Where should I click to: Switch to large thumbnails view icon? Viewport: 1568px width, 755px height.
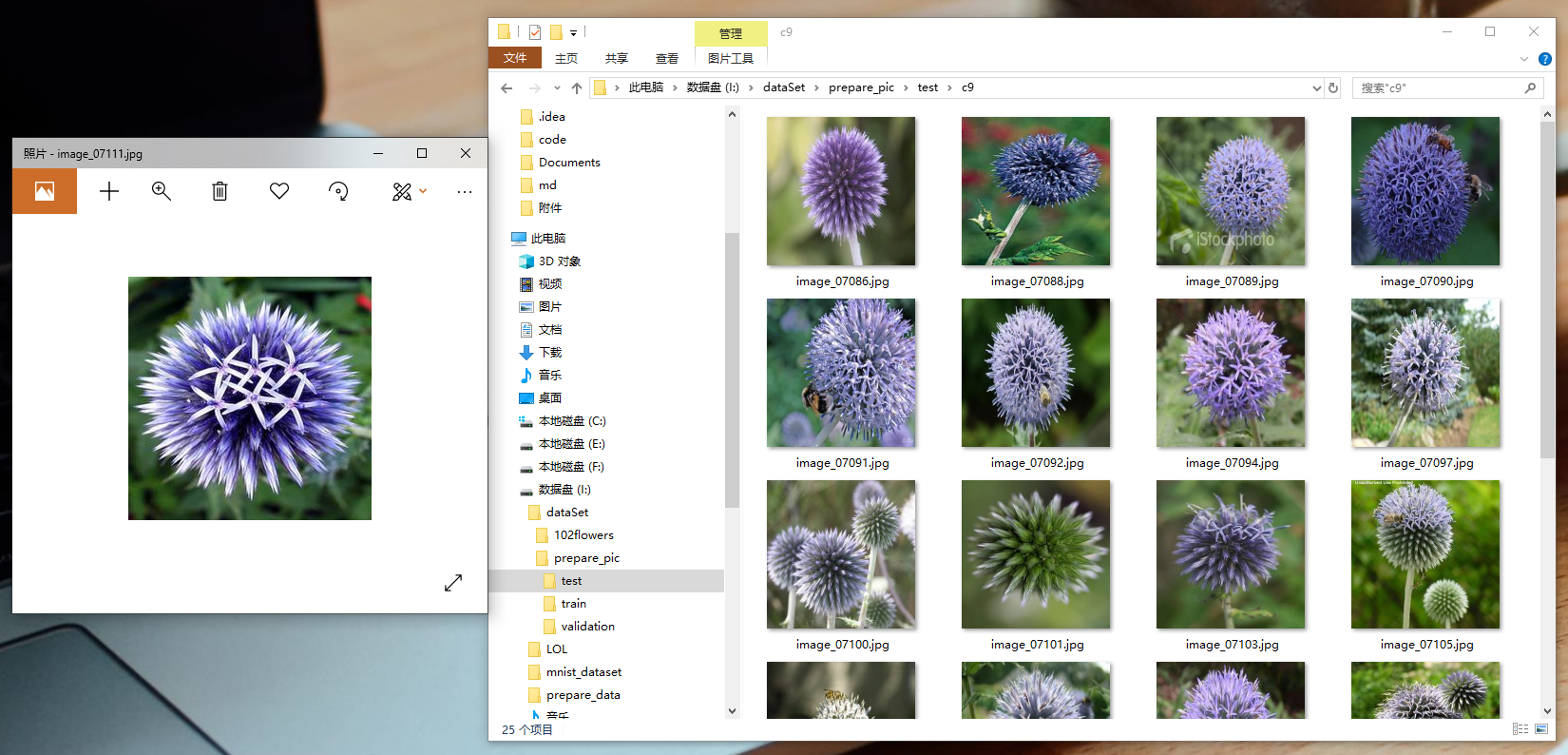coord(1541,729)
